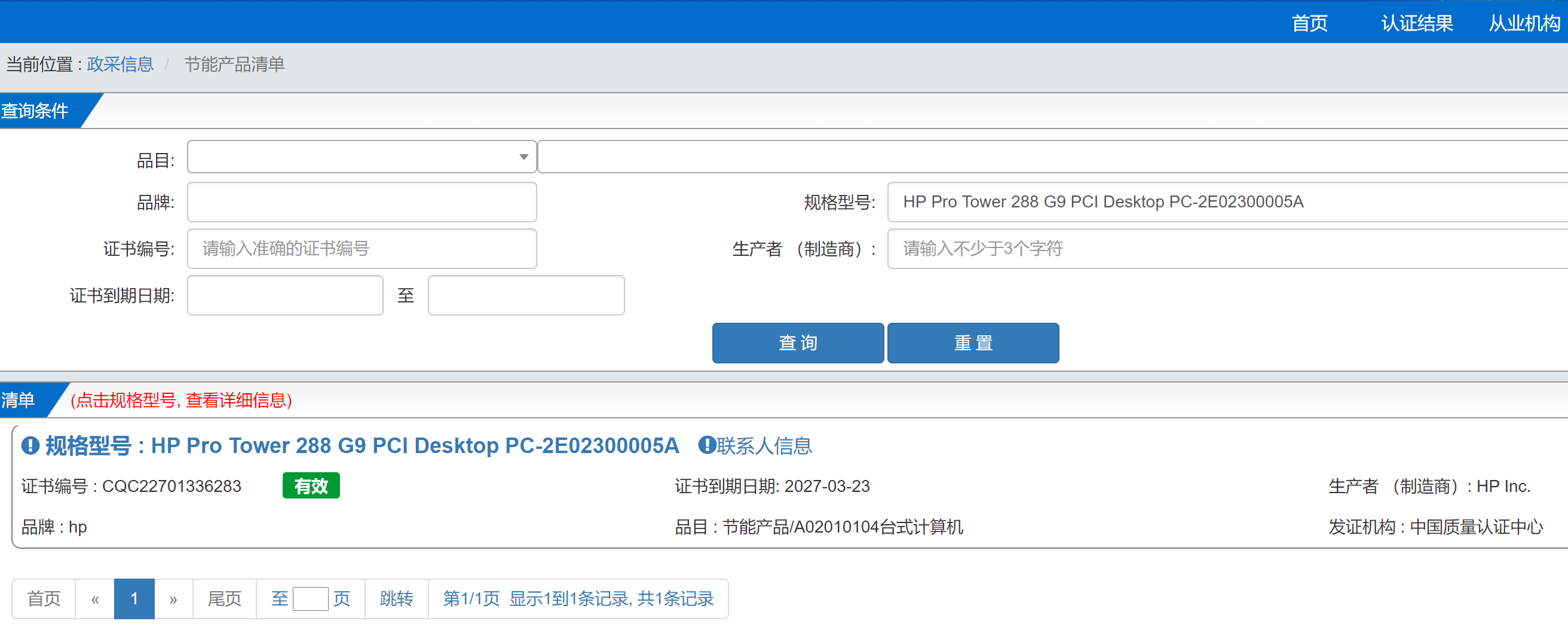Click the 生产者 HP Inc. text
1568x630 pixels.
click(x=1429, y=487)
